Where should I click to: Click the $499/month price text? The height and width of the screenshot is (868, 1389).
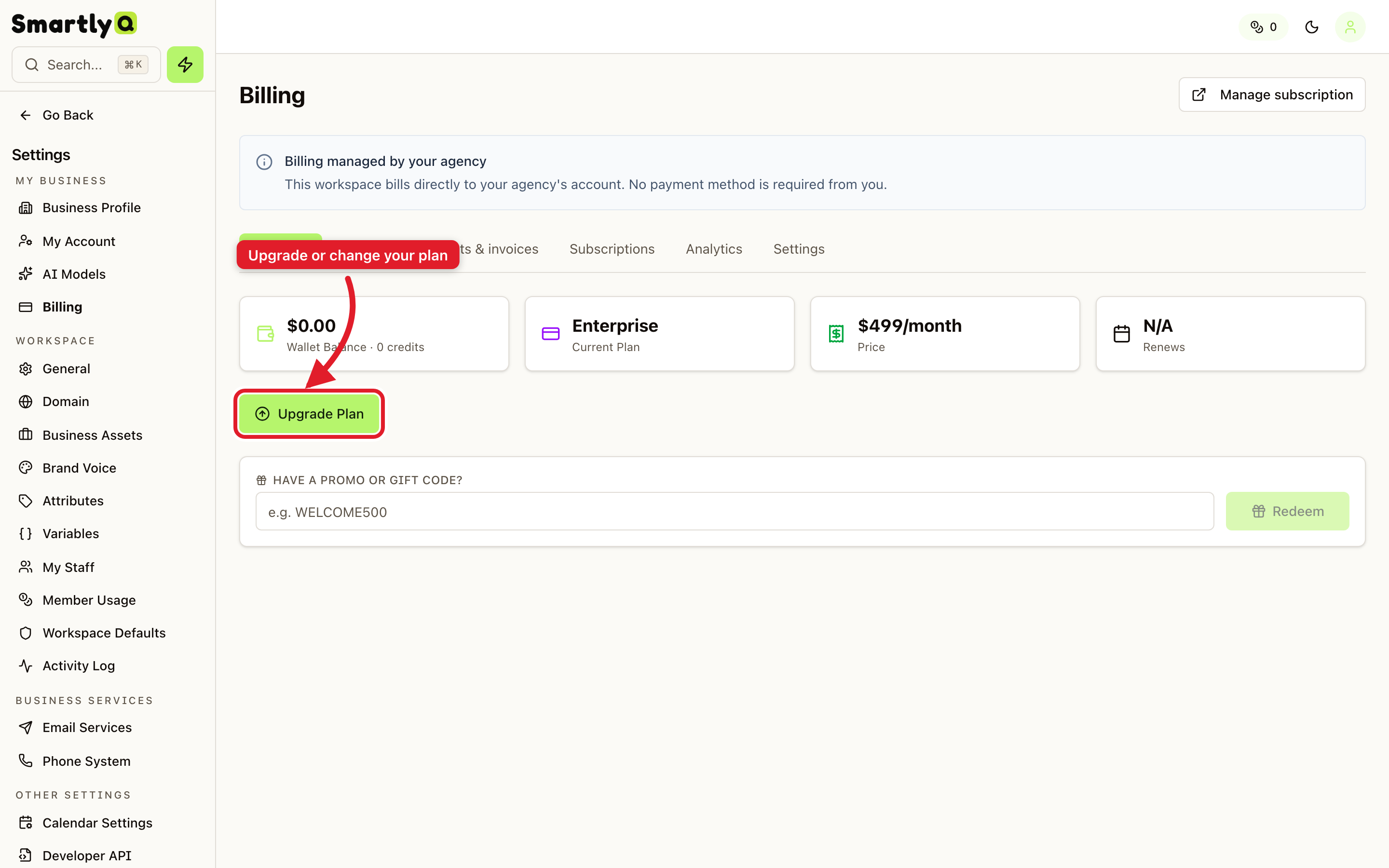click(x=910, y=325)
